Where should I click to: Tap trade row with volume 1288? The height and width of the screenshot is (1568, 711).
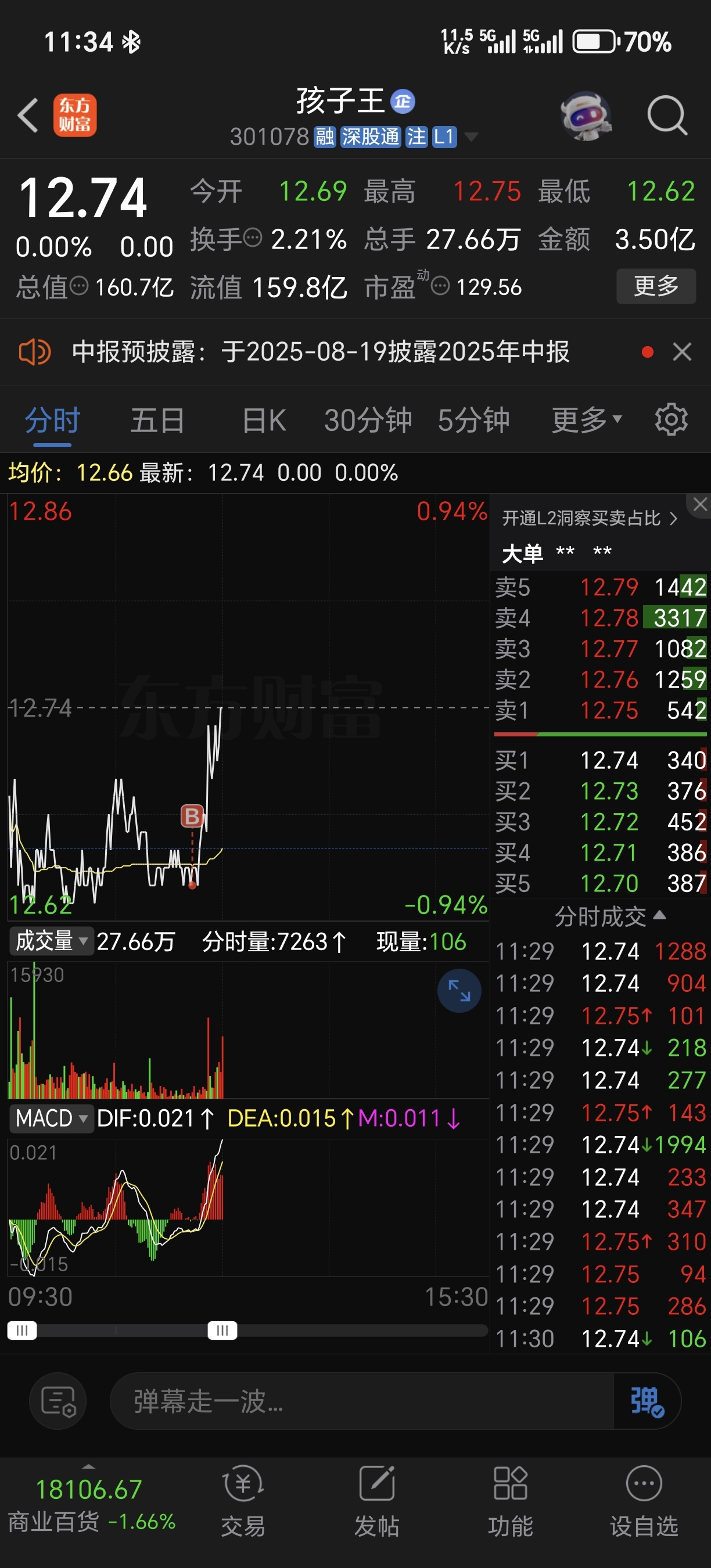(x=600, y=951)
